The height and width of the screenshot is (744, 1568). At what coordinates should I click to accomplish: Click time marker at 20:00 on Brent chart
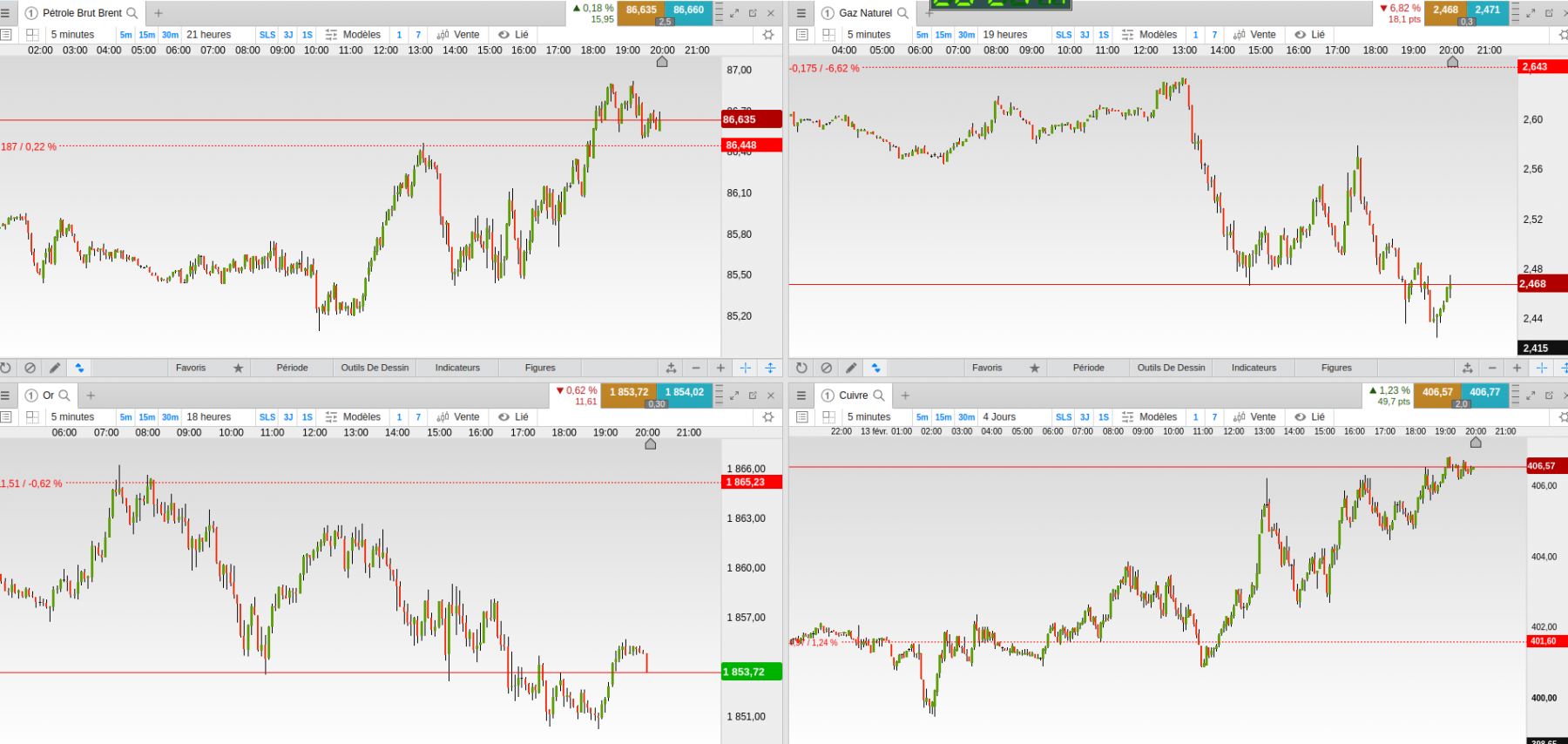tap(662, 62)
